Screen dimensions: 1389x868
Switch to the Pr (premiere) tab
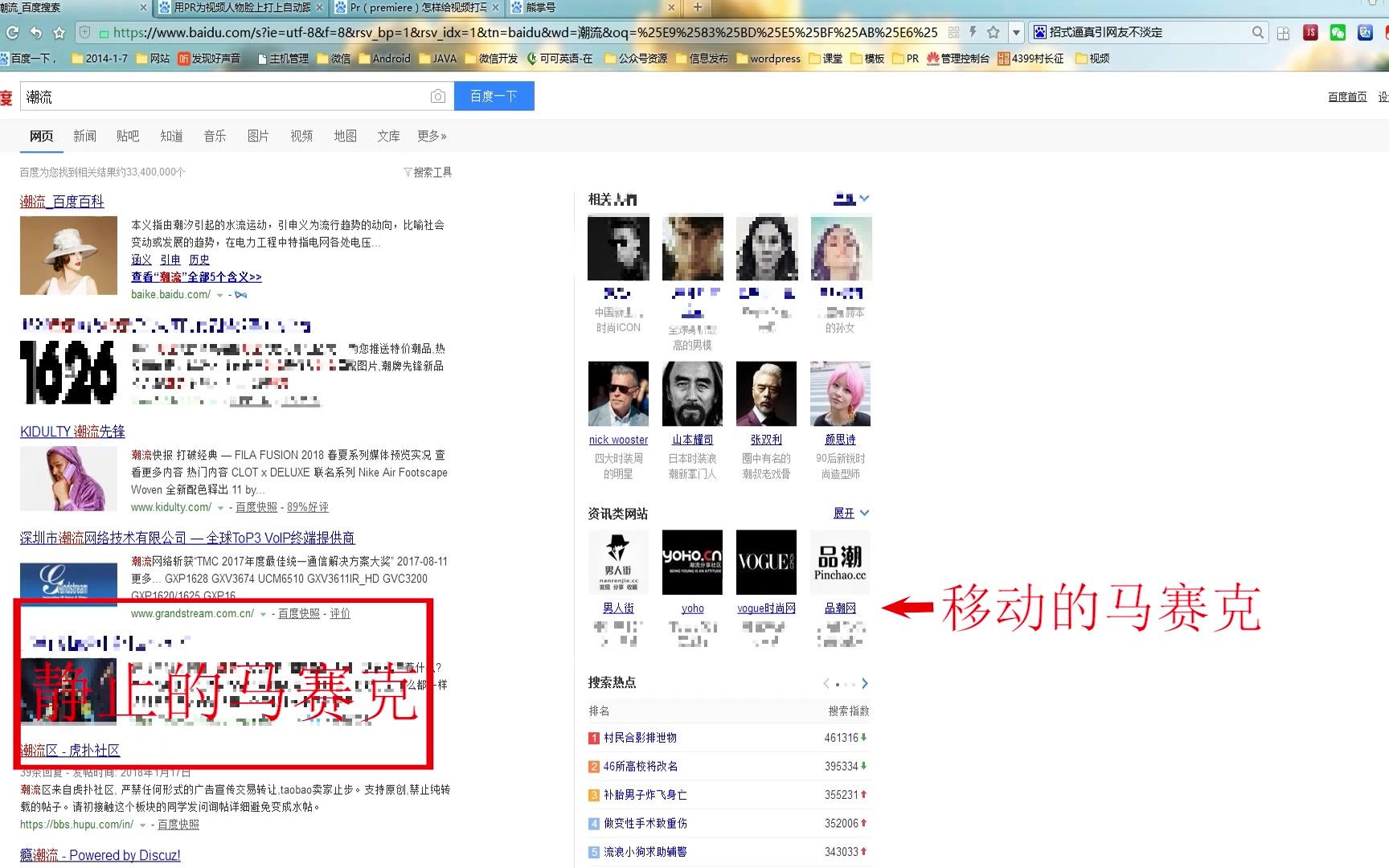point(418,7)
